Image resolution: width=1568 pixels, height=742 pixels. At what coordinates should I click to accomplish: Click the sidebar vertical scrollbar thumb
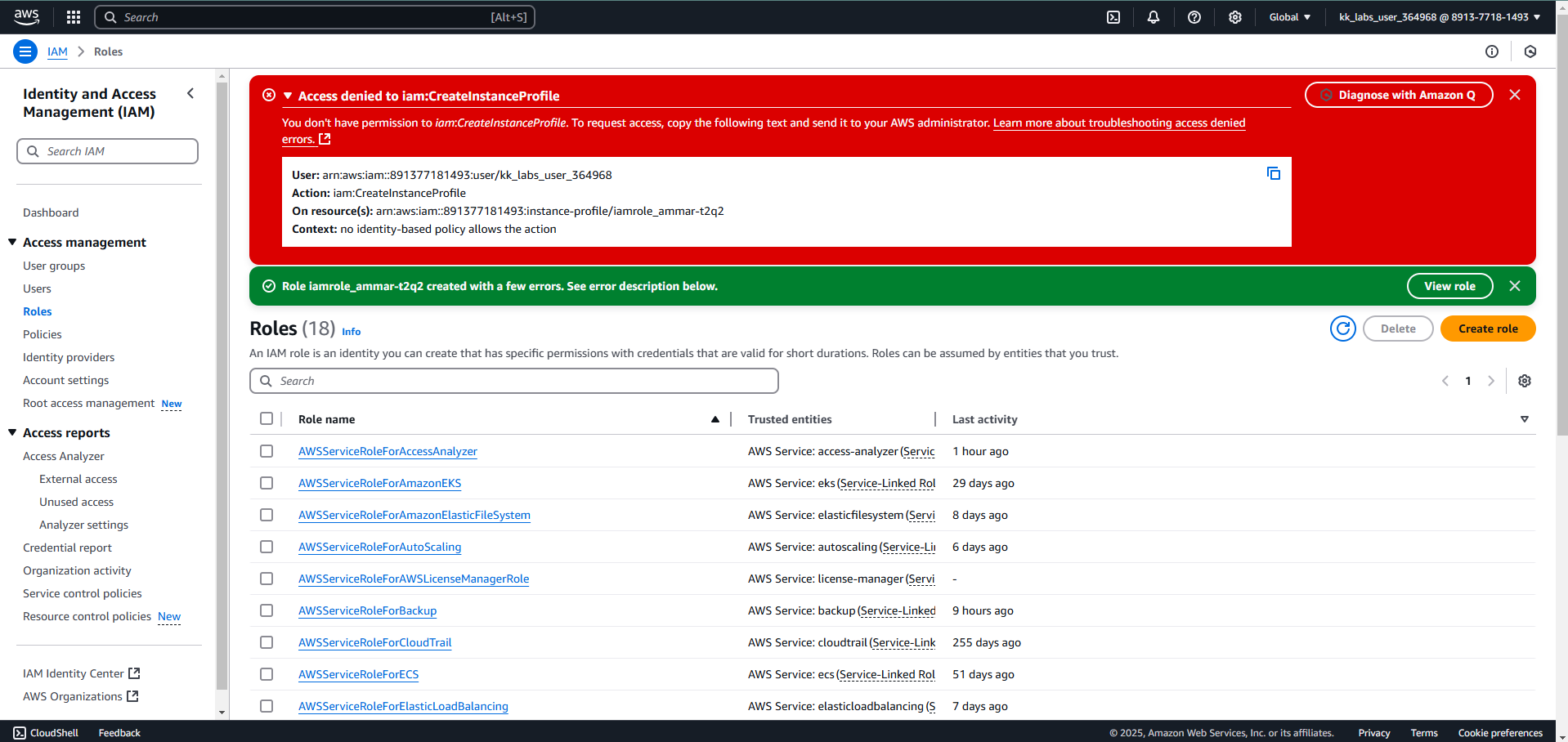point(222,386)
